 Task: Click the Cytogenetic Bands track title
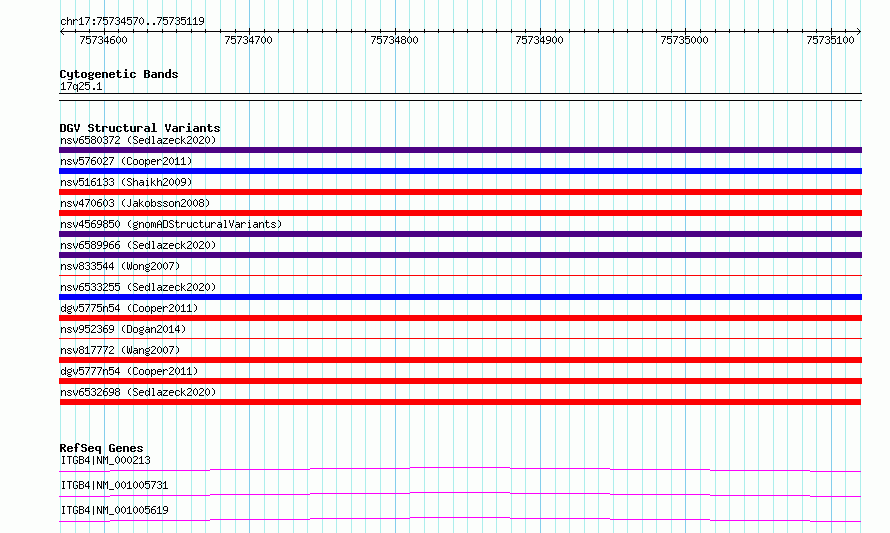[119, 74]
